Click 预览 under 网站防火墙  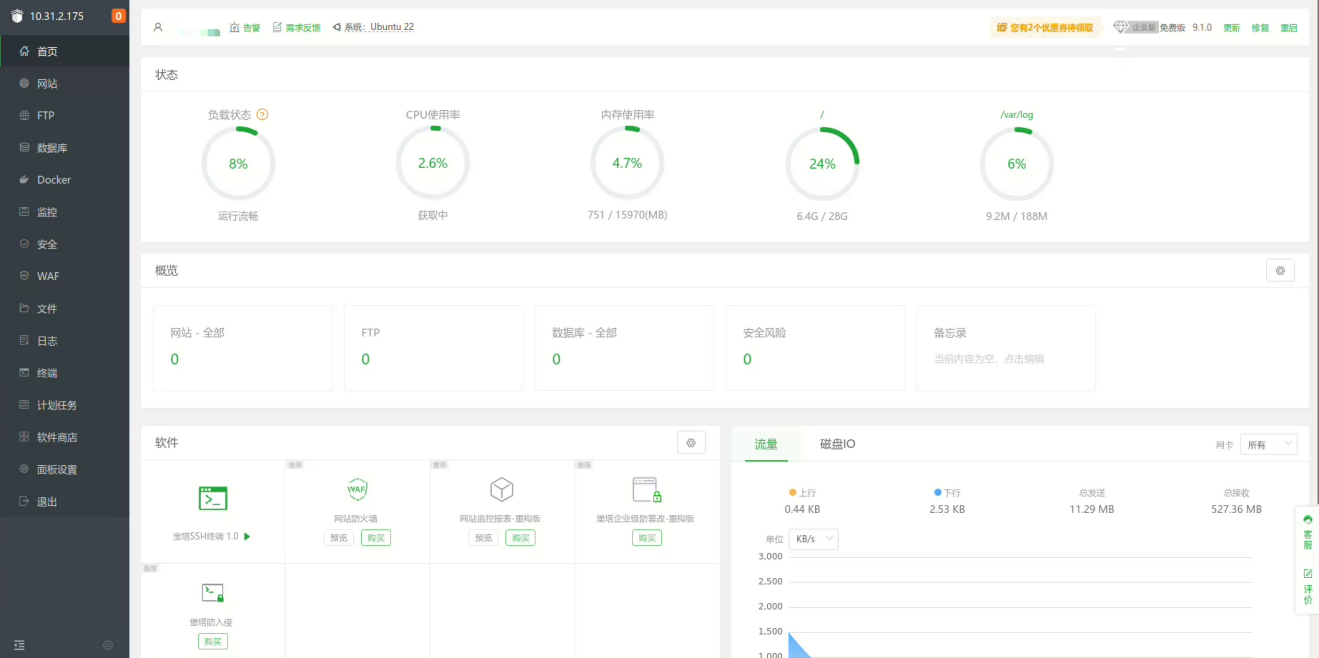[x=339, y=538]
